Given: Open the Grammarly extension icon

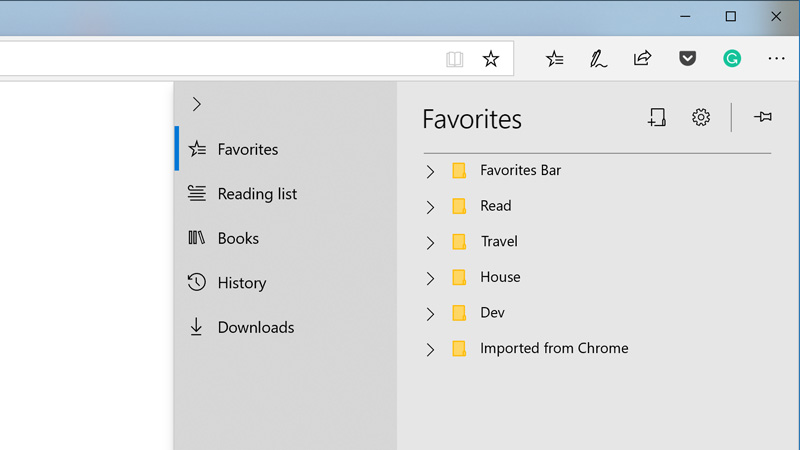Looking at the screenshot, I should pos(732,59).
